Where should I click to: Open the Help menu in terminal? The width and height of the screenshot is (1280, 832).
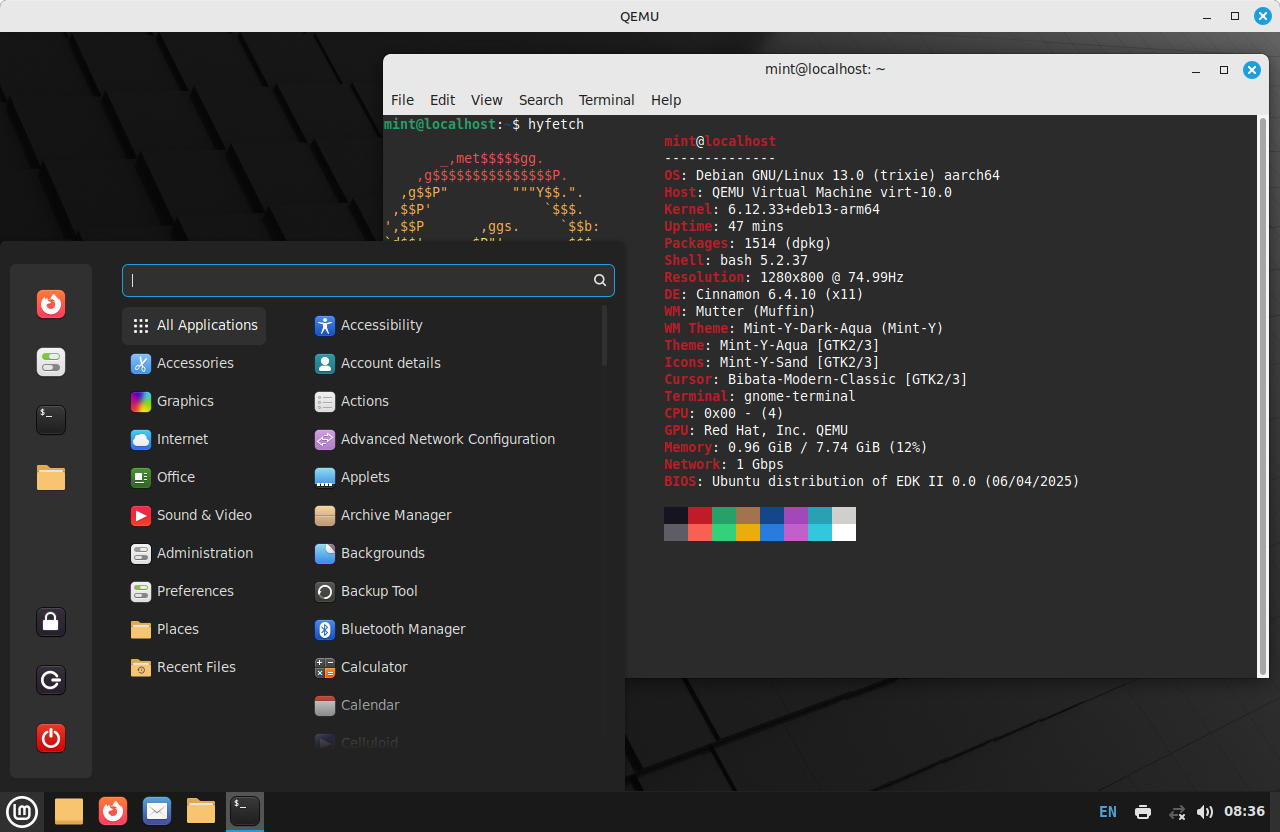tap(666, 100)
